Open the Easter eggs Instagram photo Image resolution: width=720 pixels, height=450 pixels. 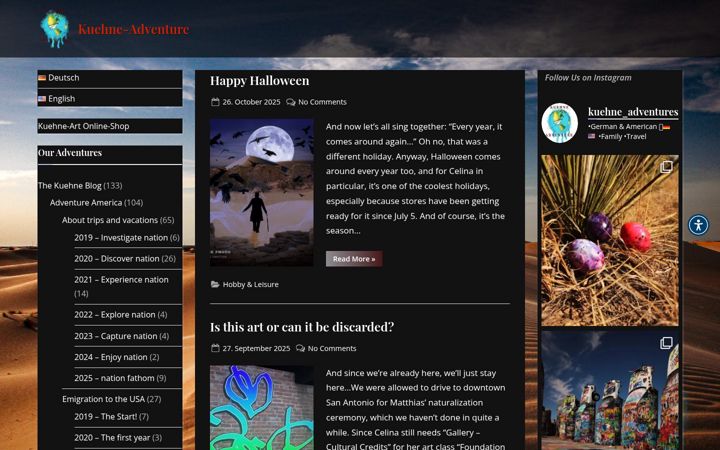(x=609, y=240)
